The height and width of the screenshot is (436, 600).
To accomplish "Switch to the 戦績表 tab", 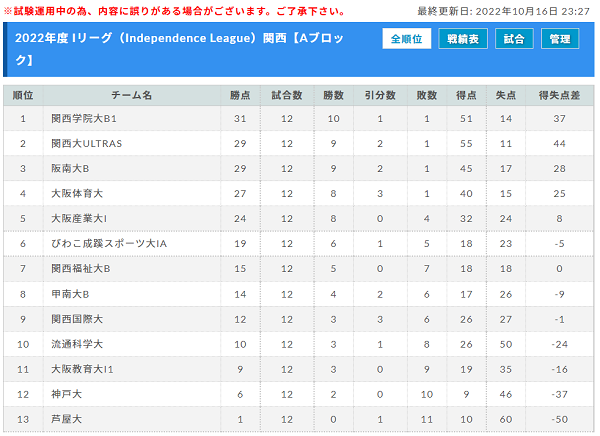I will point(463,39).
